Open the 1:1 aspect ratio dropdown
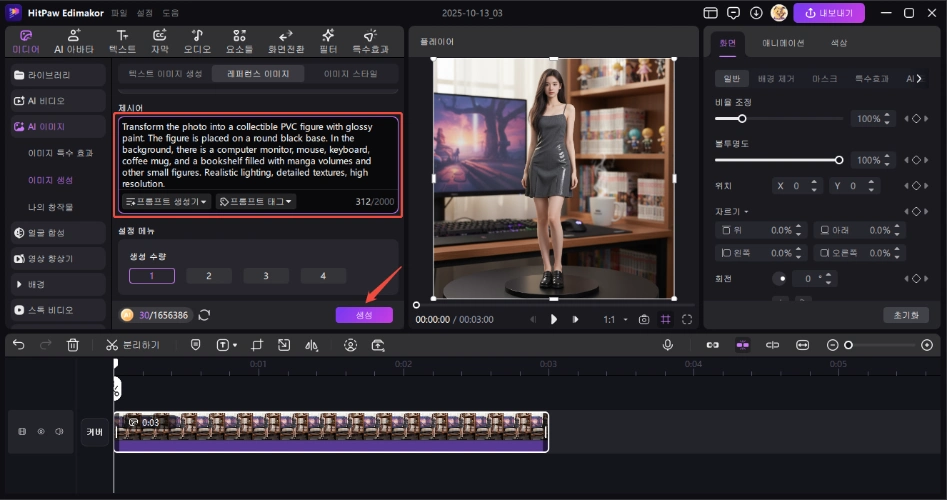This screenshot has height=500, width=947. click(x=613, y=320)
